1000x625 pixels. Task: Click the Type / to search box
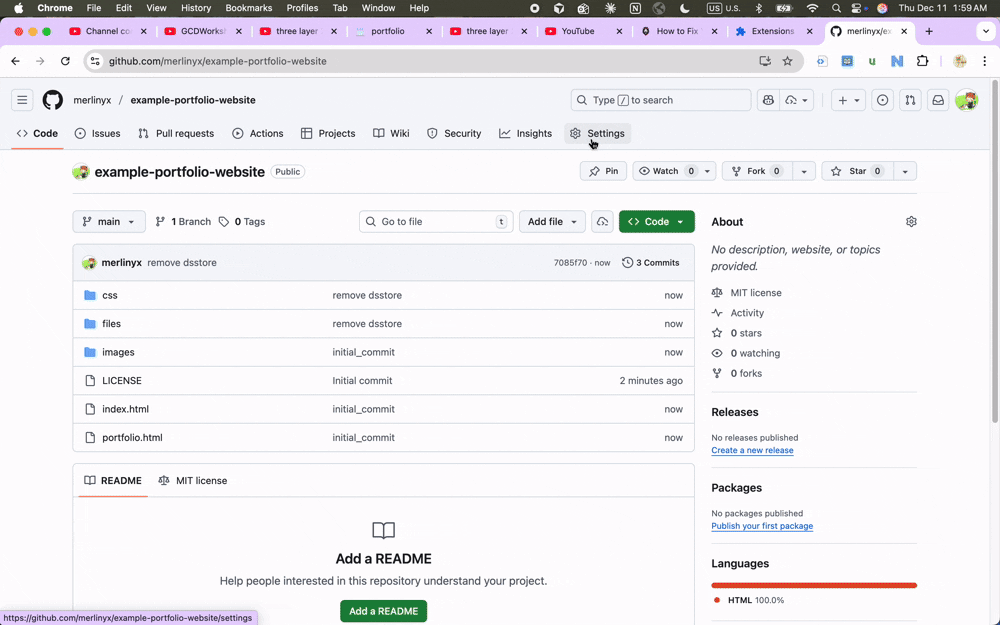(x=661, y=100)
